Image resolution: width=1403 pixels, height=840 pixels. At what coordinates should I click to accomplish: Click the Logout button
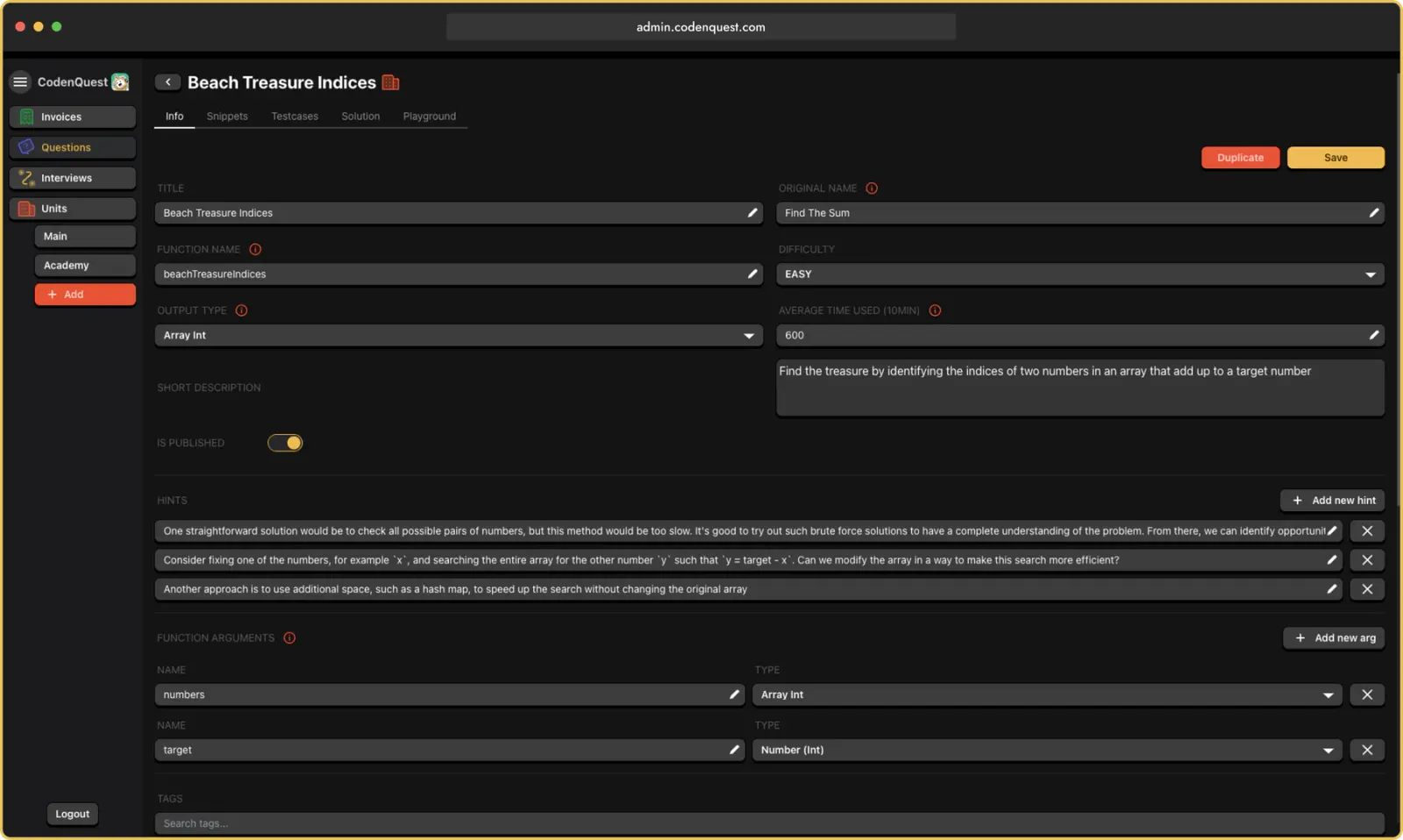click(72, 814)
